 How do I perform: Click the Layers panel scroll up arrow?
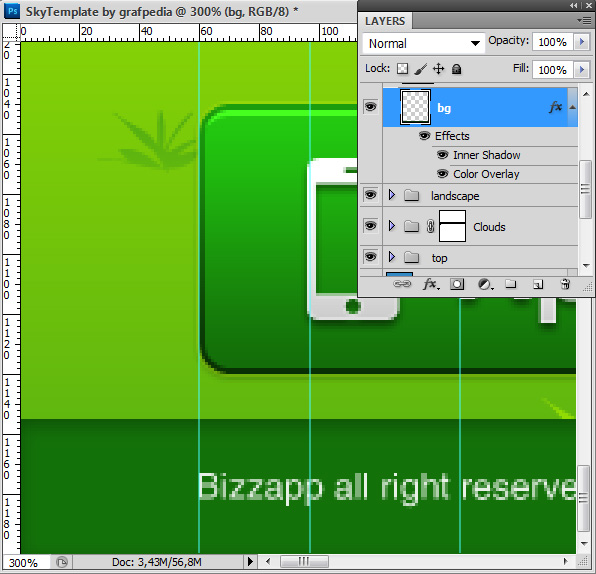click(x=586, y=94)
